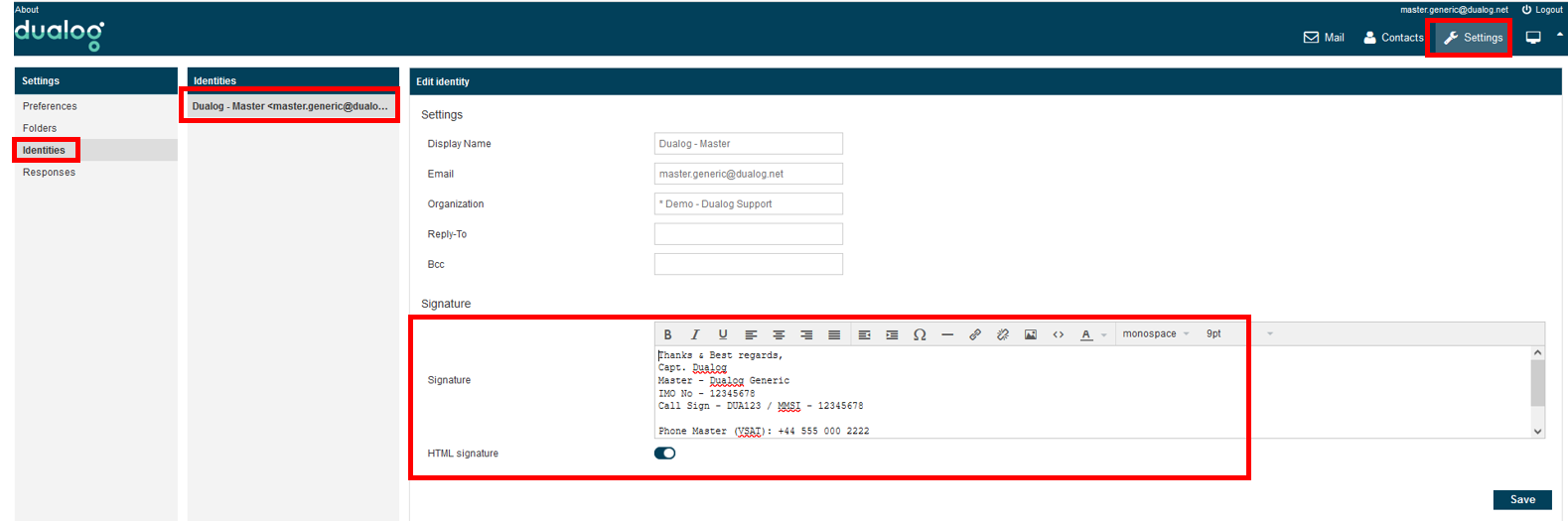Align signature text left
1568x521 pixels.
coord(751,334)
